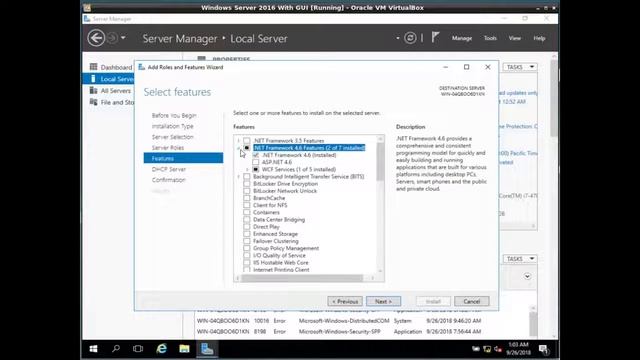Expand the WCF Services tree node
Viewport: 640px width, 360px height.
point(248,169)
